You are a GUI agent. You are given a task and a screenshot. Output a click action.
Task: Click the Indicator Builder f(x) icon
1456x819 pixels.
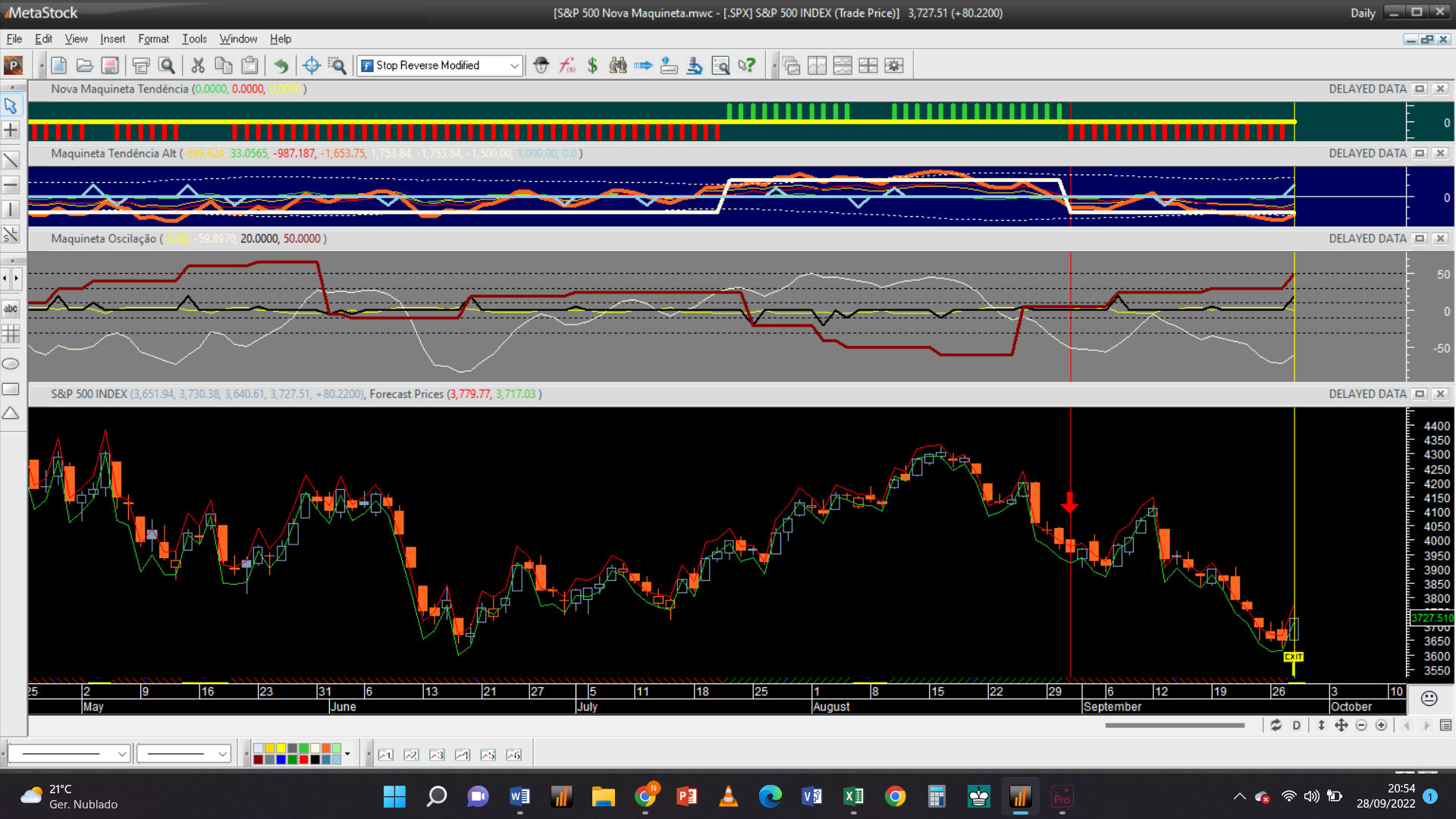(566, 65)
